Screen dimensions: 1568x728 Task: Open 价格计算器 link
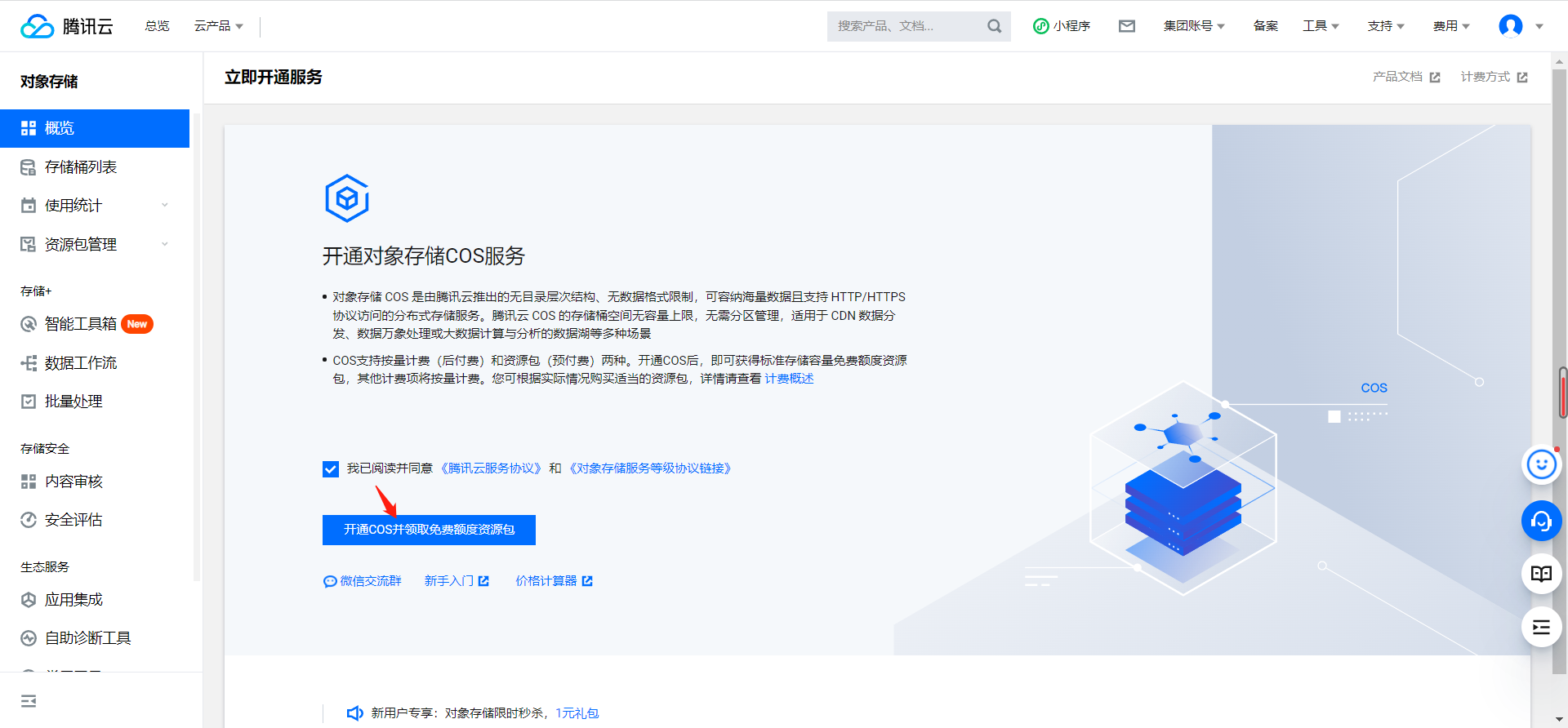[x=555, y=581]
